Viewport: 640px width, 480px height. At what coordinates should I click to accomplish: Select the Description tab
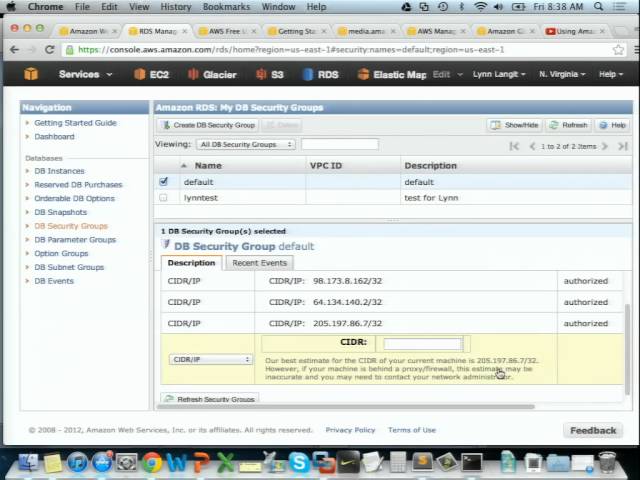coord(191,263)
